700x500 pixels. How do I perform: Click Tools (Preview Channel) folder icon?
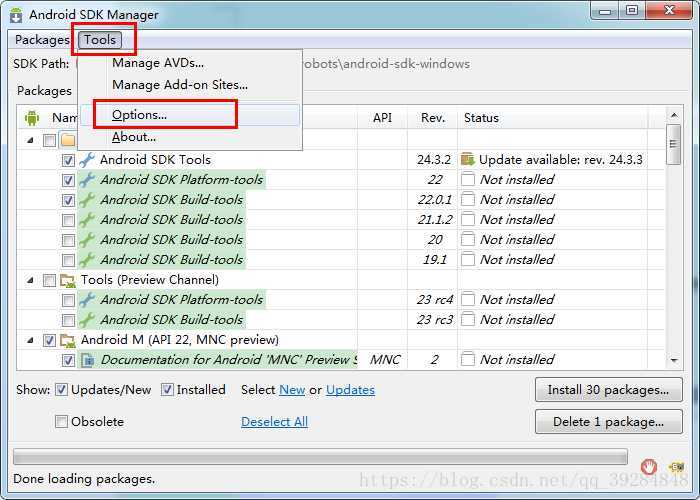(x=68, y=280)
